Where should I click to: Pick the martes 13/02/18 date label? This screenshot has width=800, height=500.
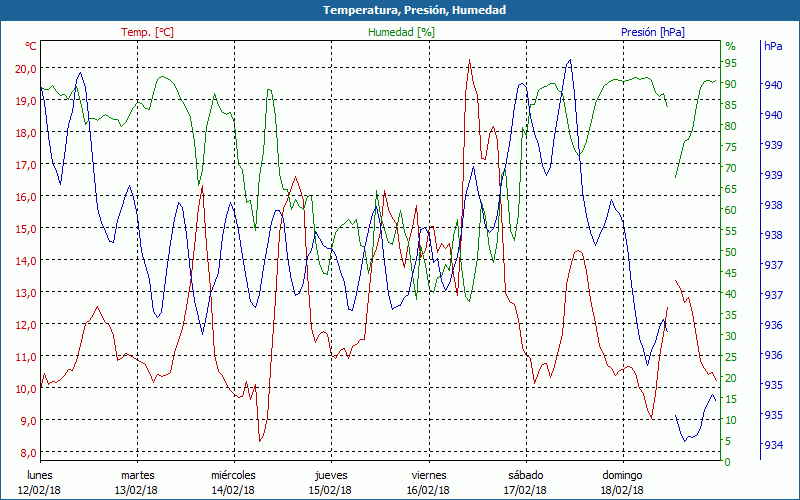point(137,482)
